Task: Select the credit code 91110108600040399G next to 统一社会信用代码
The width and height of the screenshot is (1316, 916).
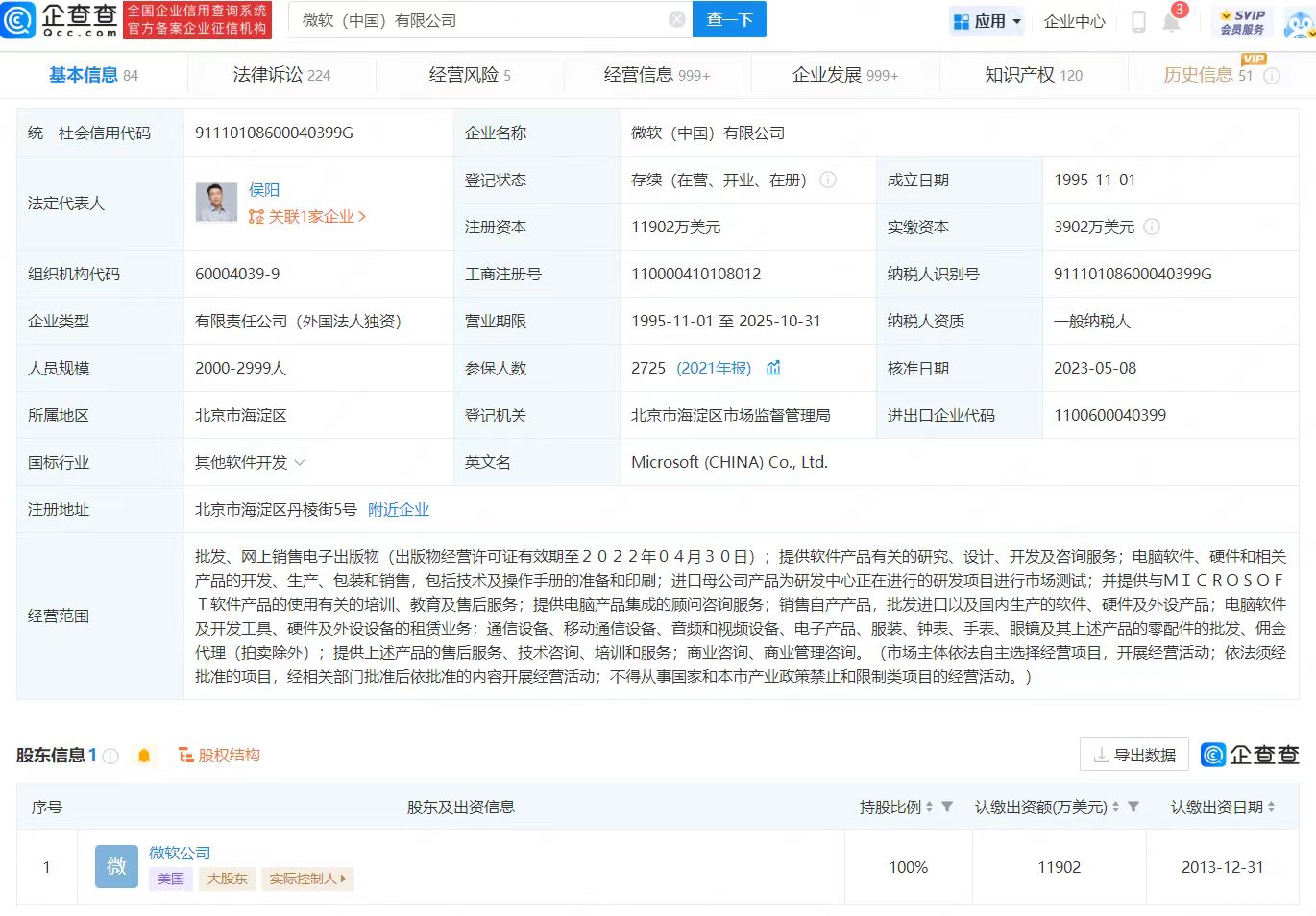Action: coord(274,133)
